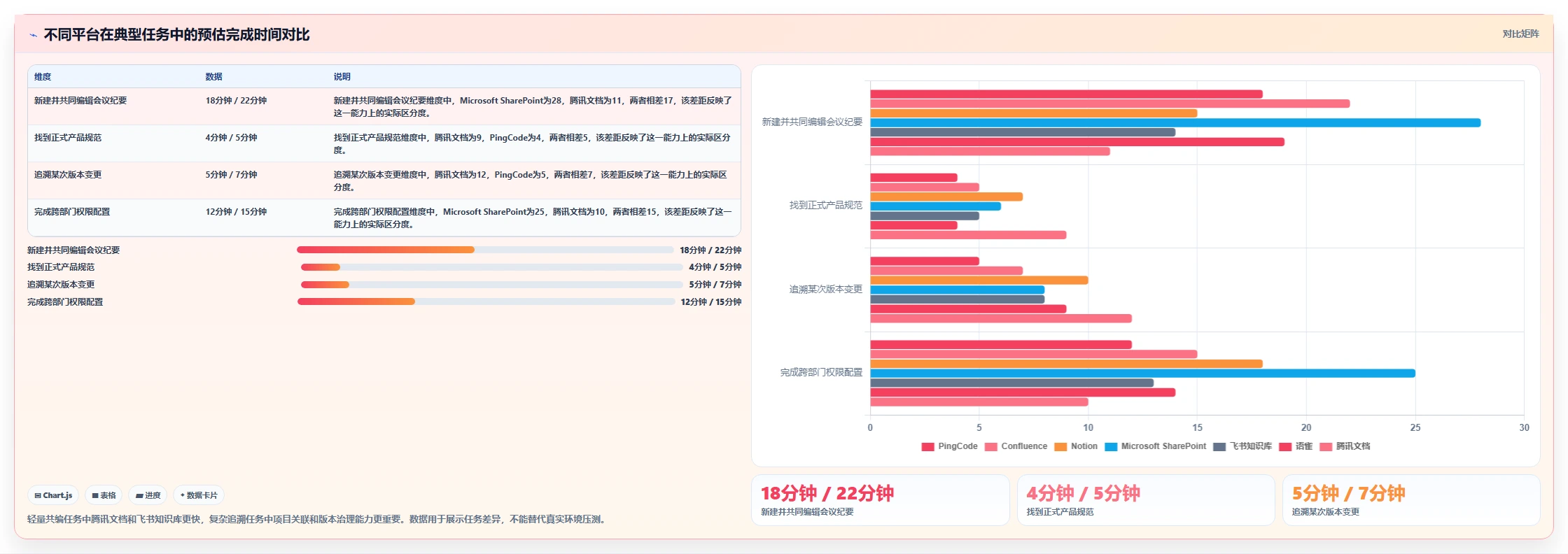This screenshot has width=1568, height=554.
Task: Click orange Notion bar in 新建并共同编辑会议纪要 group
Action: point(1033,113)
